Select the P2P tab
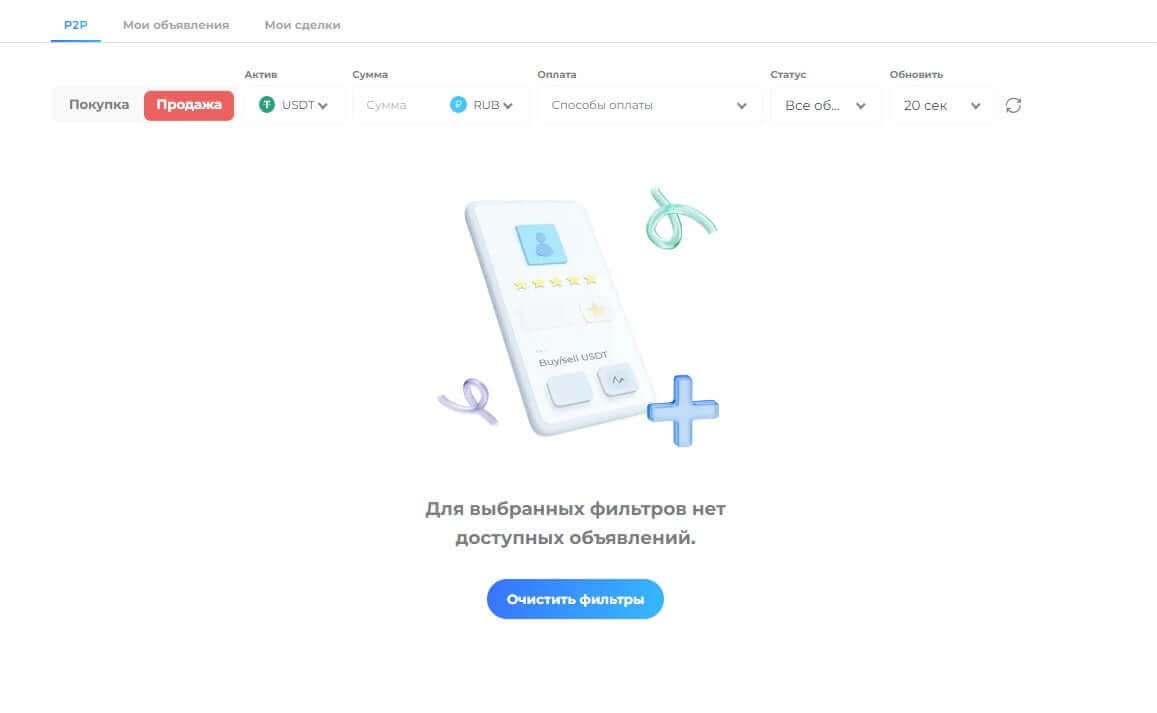This screenshot has width=1157, height=713. coord(75,25)
